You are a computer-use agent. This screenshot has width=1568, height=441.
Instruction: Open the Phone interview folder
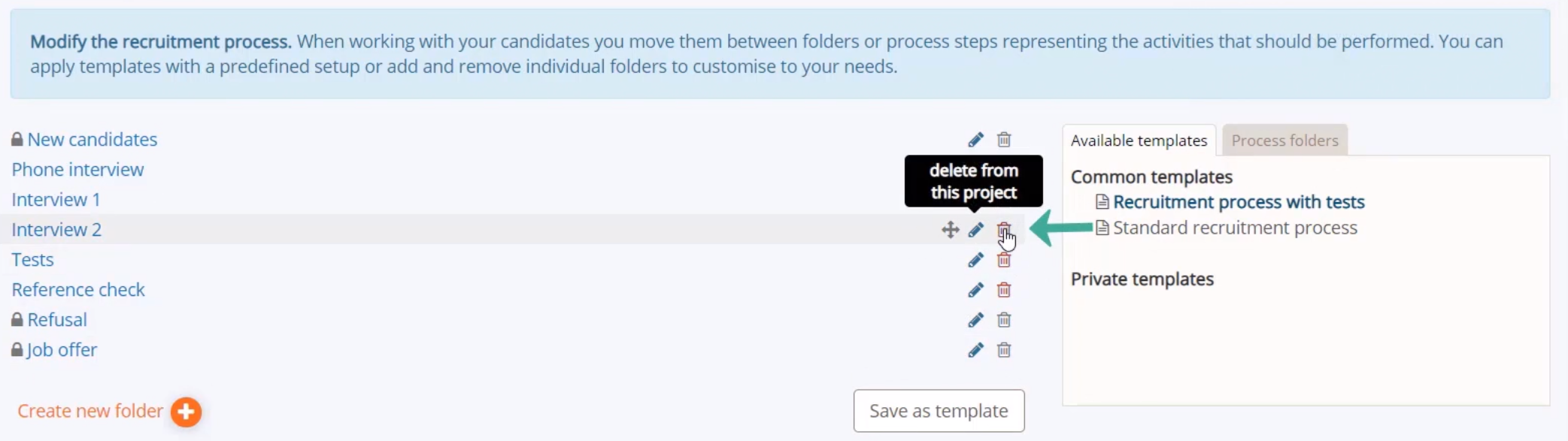pyautogui.click(x=77, y=170)
